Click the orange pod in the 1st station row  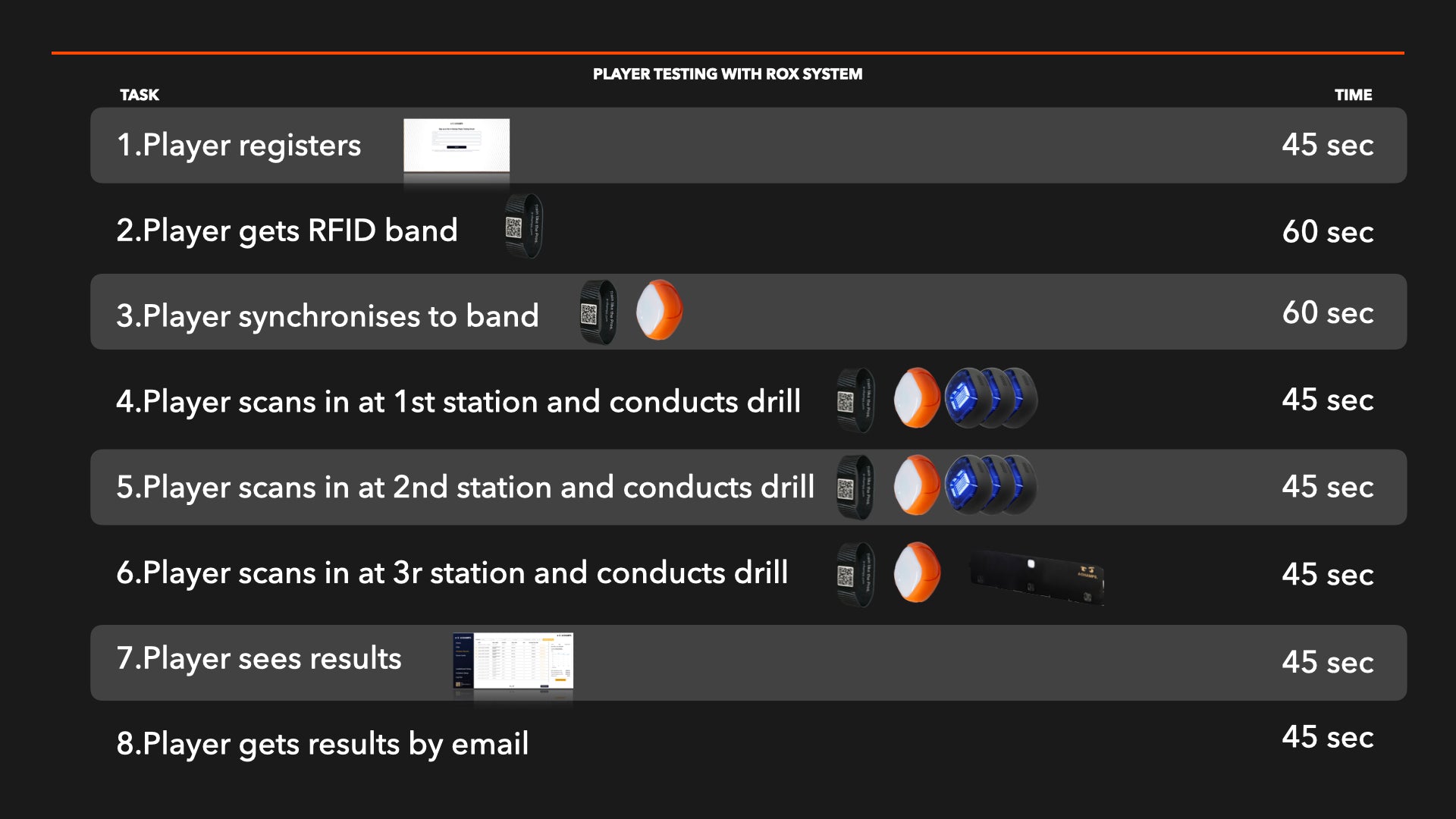(x=916, y=398)
